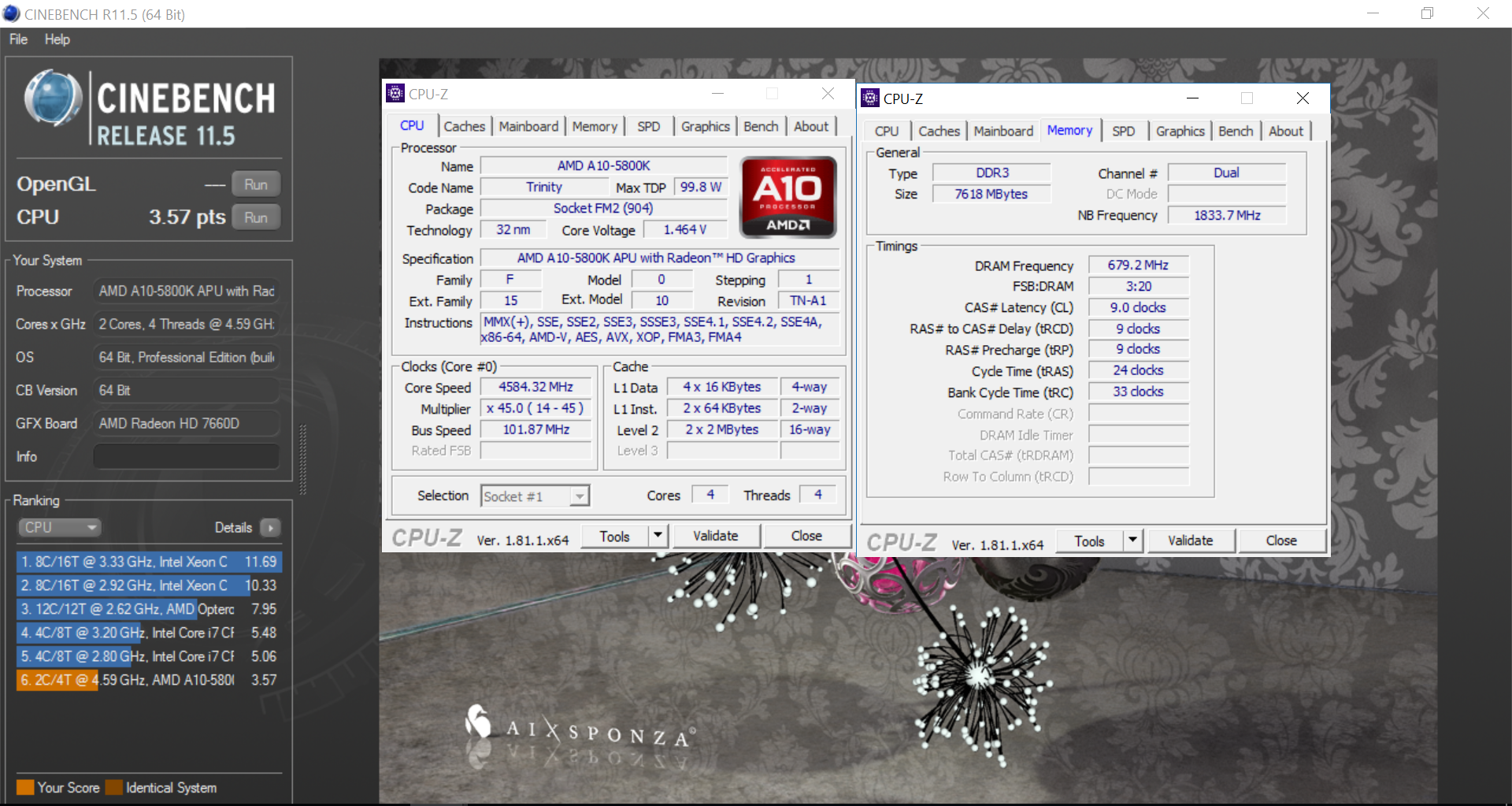
Task: Select ranking row 8C/16T @ 3.33 GHz
Action: 149,562
